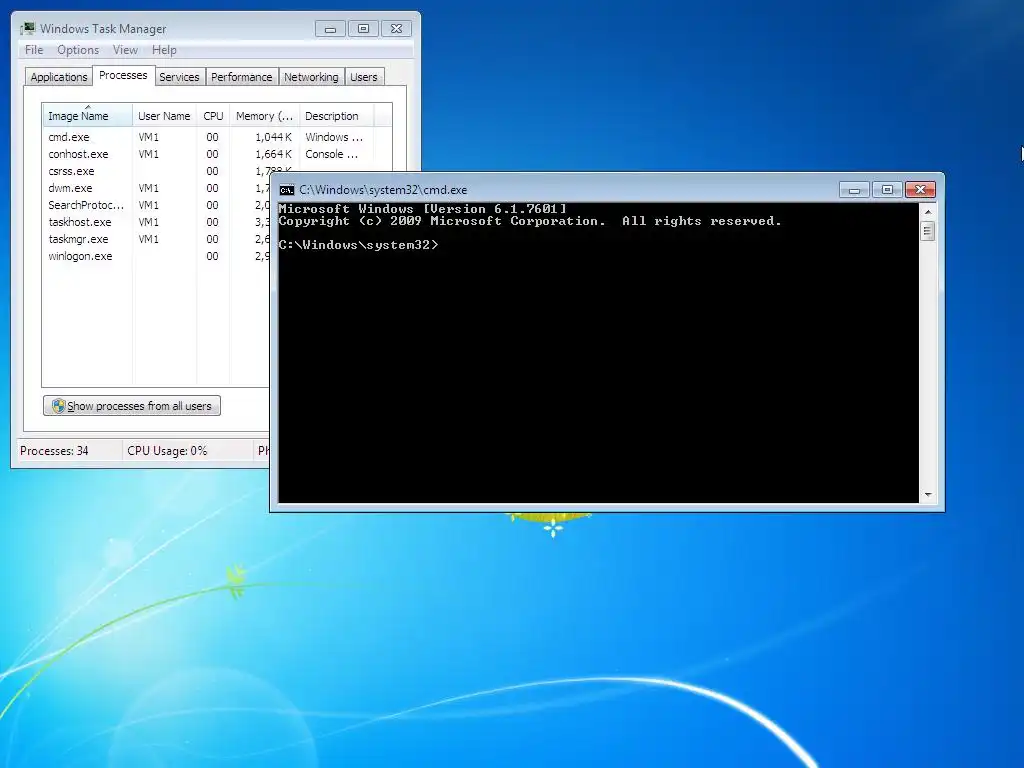Minimize the Windows Task Manager window
This screenshot has width=1024, height=768.
[330, 29]
